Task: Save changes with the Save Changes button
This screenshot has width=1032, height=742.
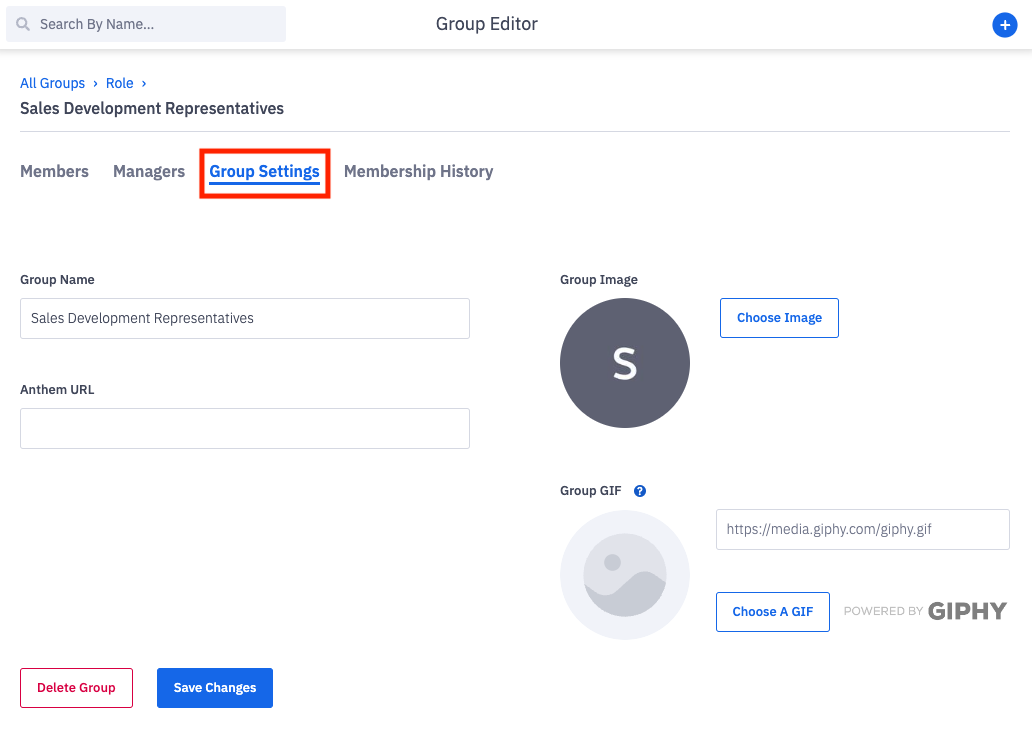Action: (214, 687)
